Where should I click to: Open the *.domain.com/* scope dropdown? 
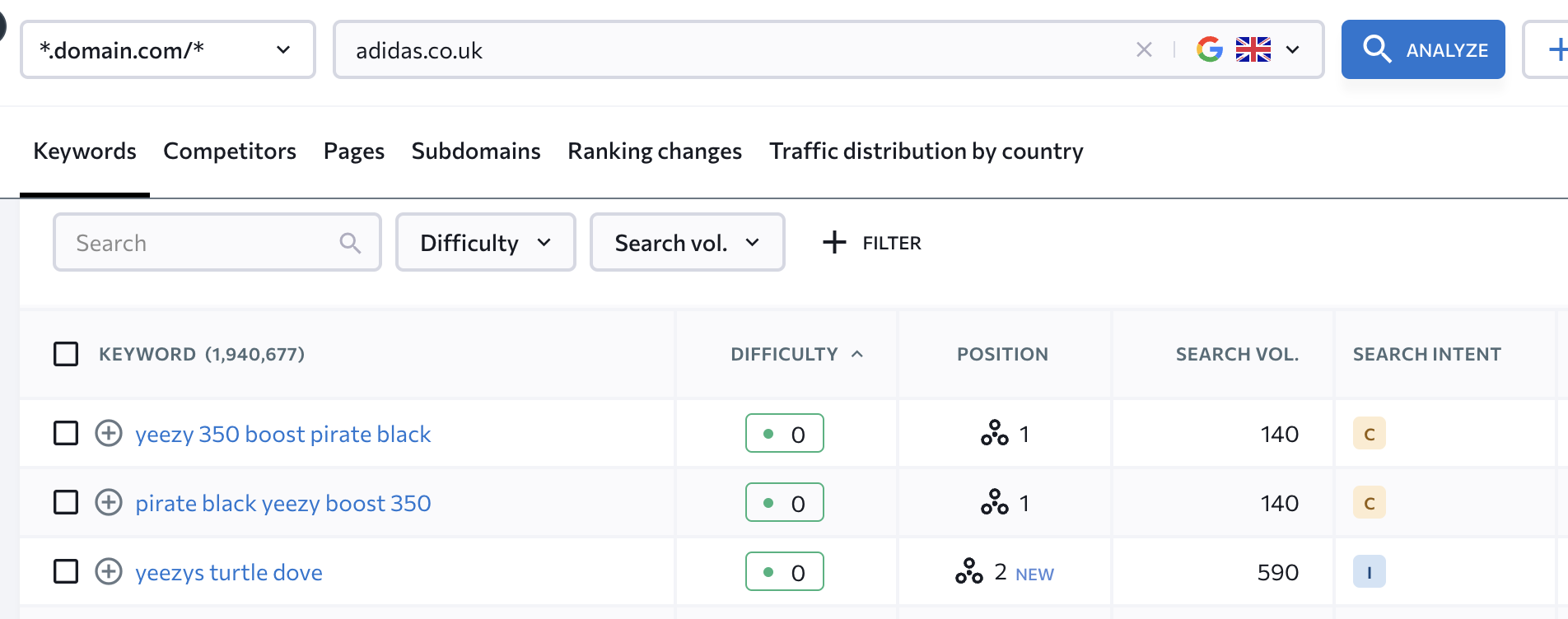pos(168,49)
